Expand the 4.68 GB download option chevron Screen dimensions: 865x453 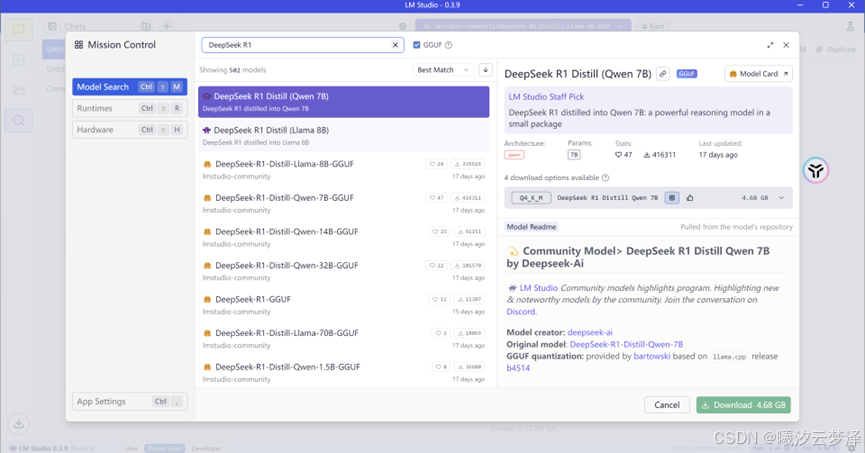[781, 198]
